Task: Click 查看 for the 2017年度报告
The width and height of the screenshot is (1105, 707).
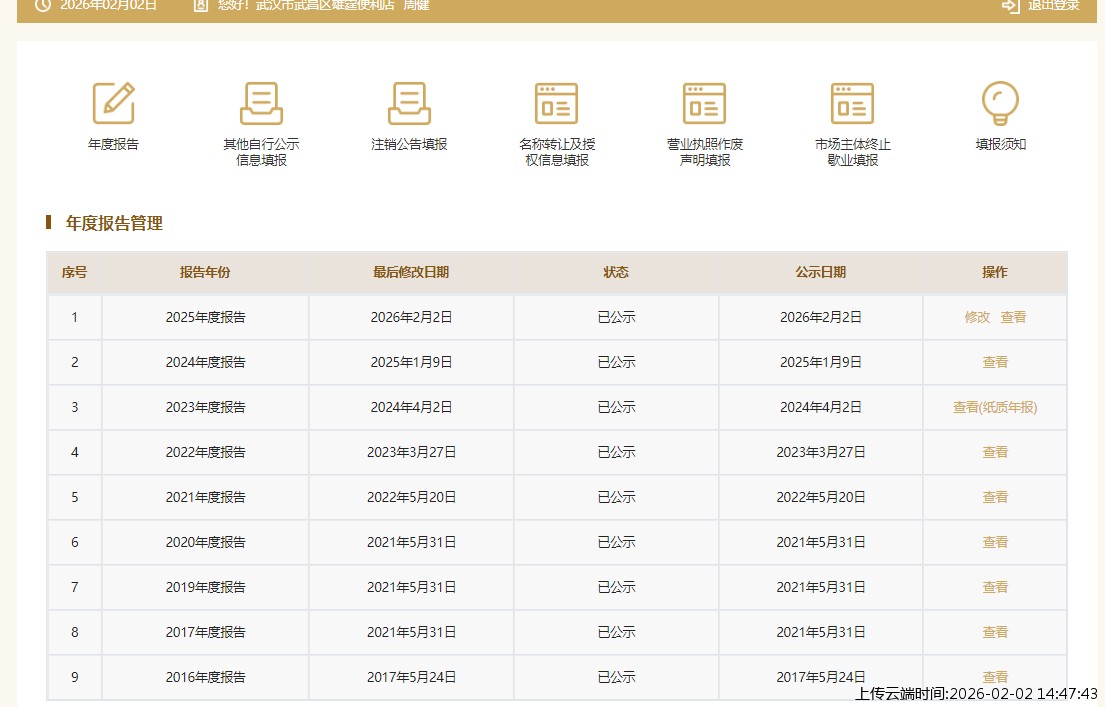Action: [x=995, y=632]
